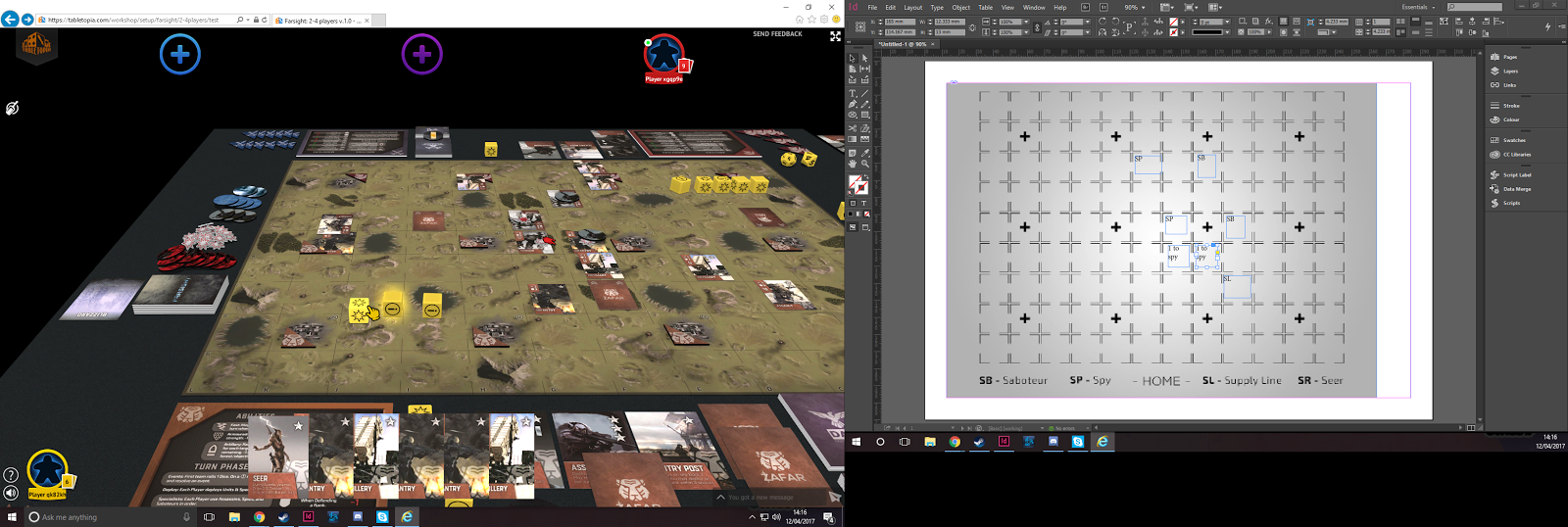Click the Tabletopia help question mark icon

11,475
